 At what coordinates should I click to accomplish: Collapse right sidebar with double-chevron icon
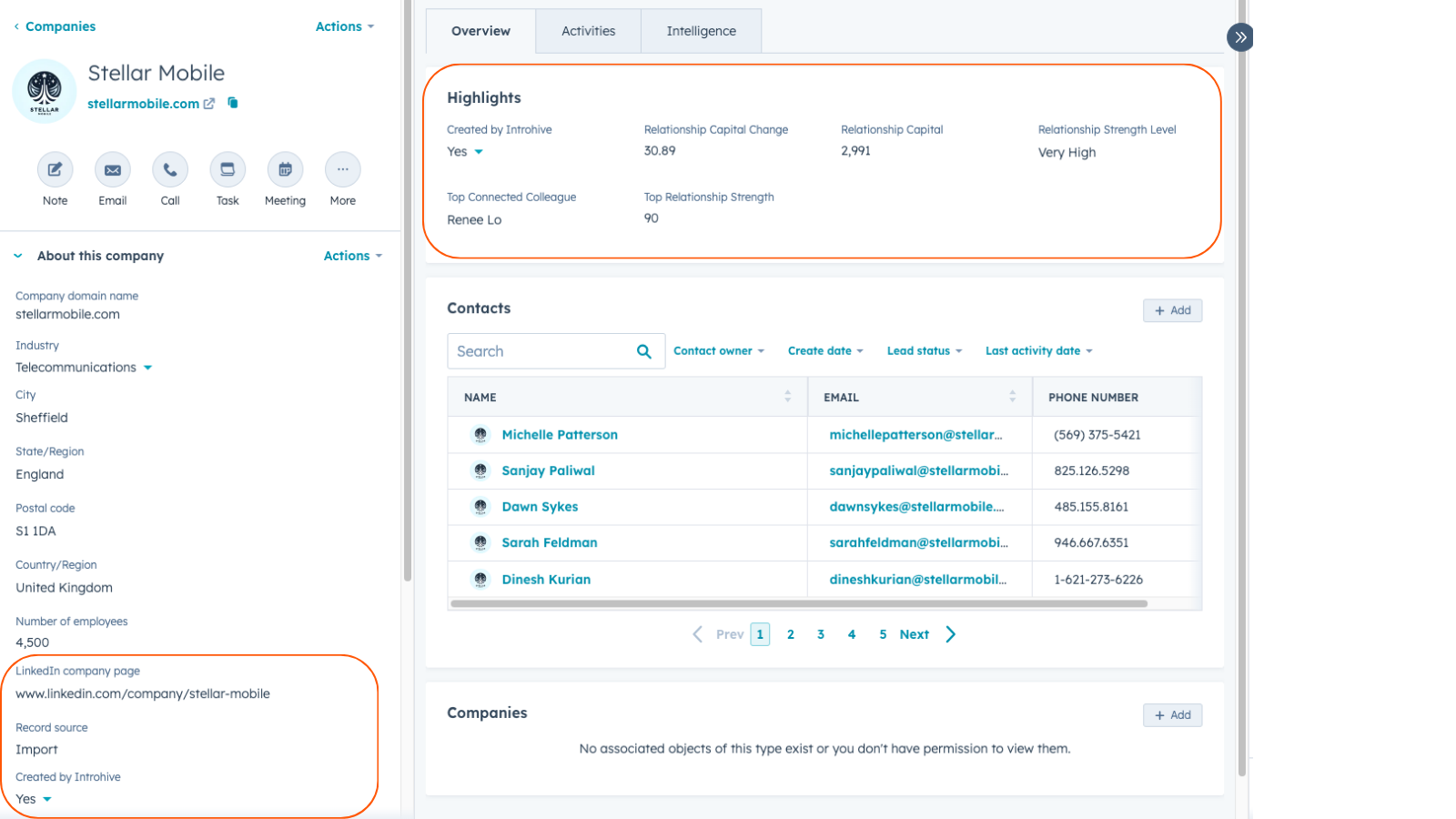point(1239,37)
